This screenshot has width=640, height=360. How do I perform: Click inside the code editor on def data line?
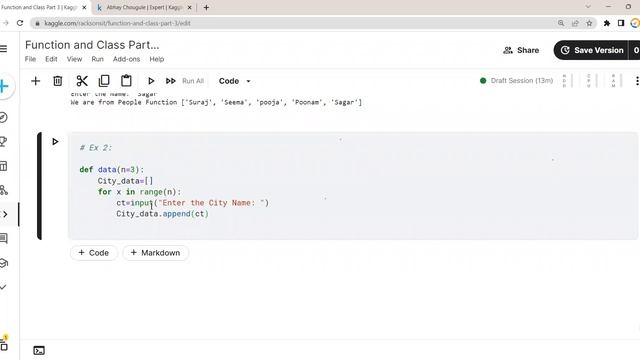coord(112,170)
